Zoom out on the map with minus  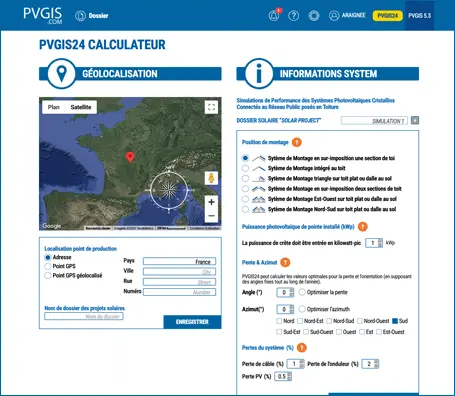pyautogui.click(x=211, y=216)
